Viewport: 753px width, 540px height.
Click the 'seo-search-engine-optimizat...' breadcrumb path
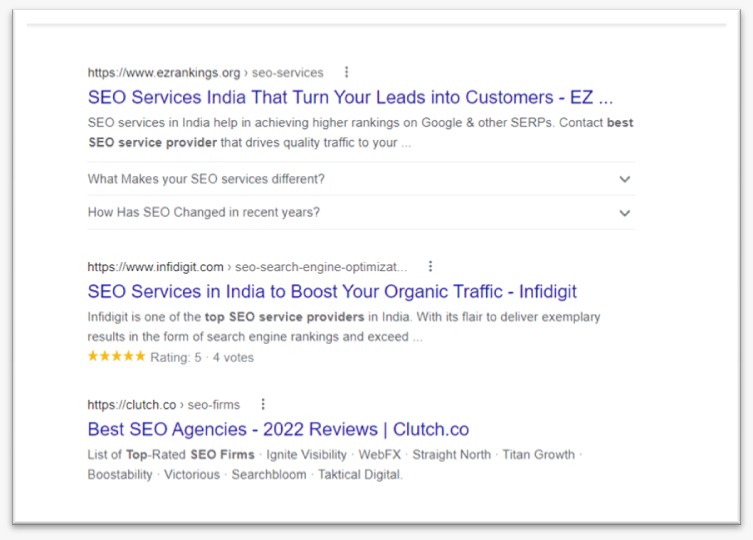[321, 267]
